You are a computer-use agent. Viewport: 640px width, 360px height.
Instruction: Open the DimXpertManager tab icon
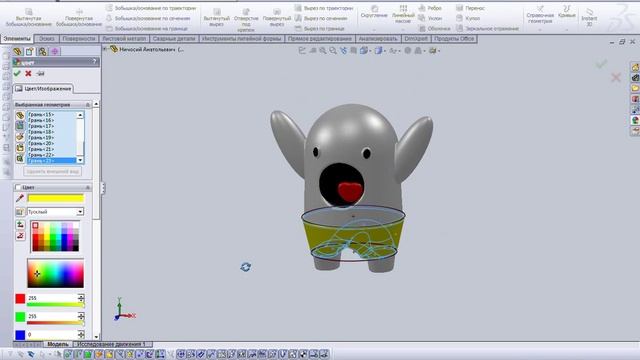coord(55,51)
